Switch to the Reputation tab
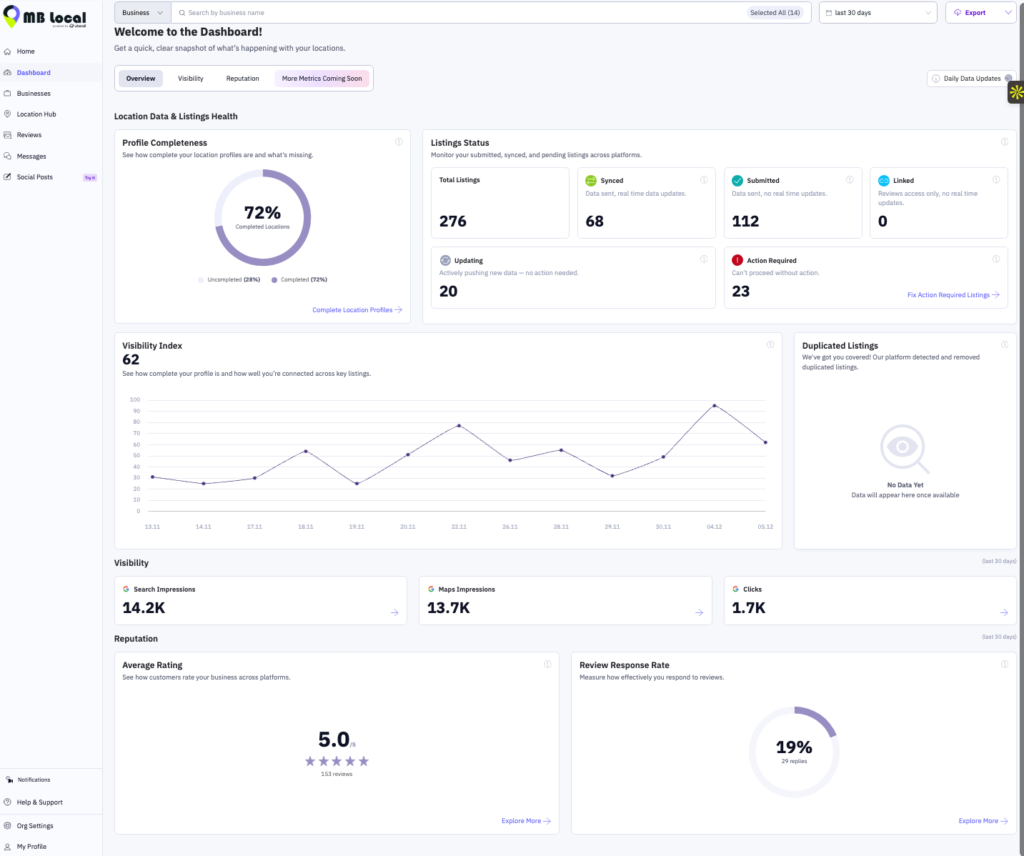The image size is (1024, 856). click(x=242, y=78)
